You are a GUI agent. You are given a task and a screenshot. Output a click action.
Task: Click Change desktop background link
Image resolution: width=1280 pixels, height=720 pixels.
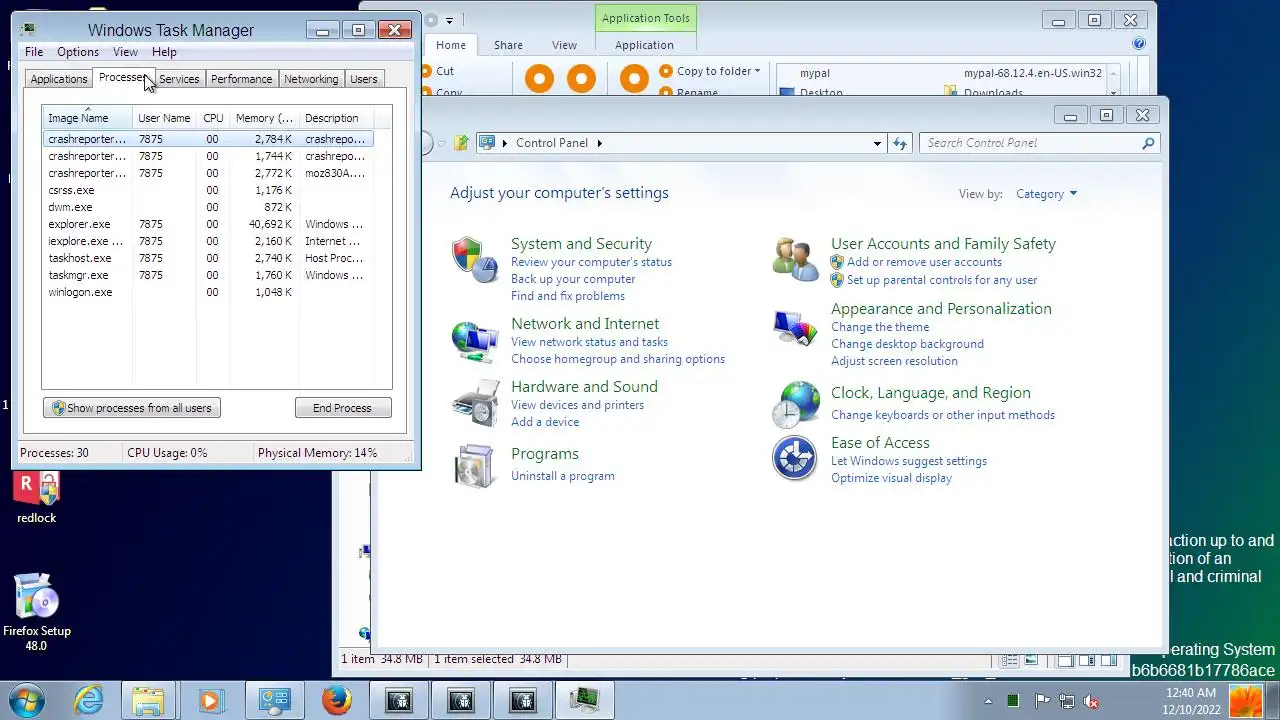907,344
